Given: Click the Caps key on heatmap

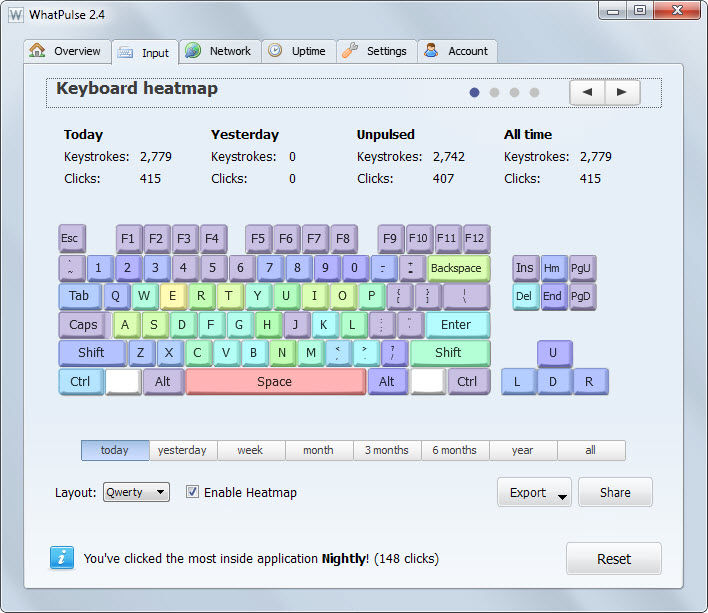Looking at the screenshot, I should 84,325.
